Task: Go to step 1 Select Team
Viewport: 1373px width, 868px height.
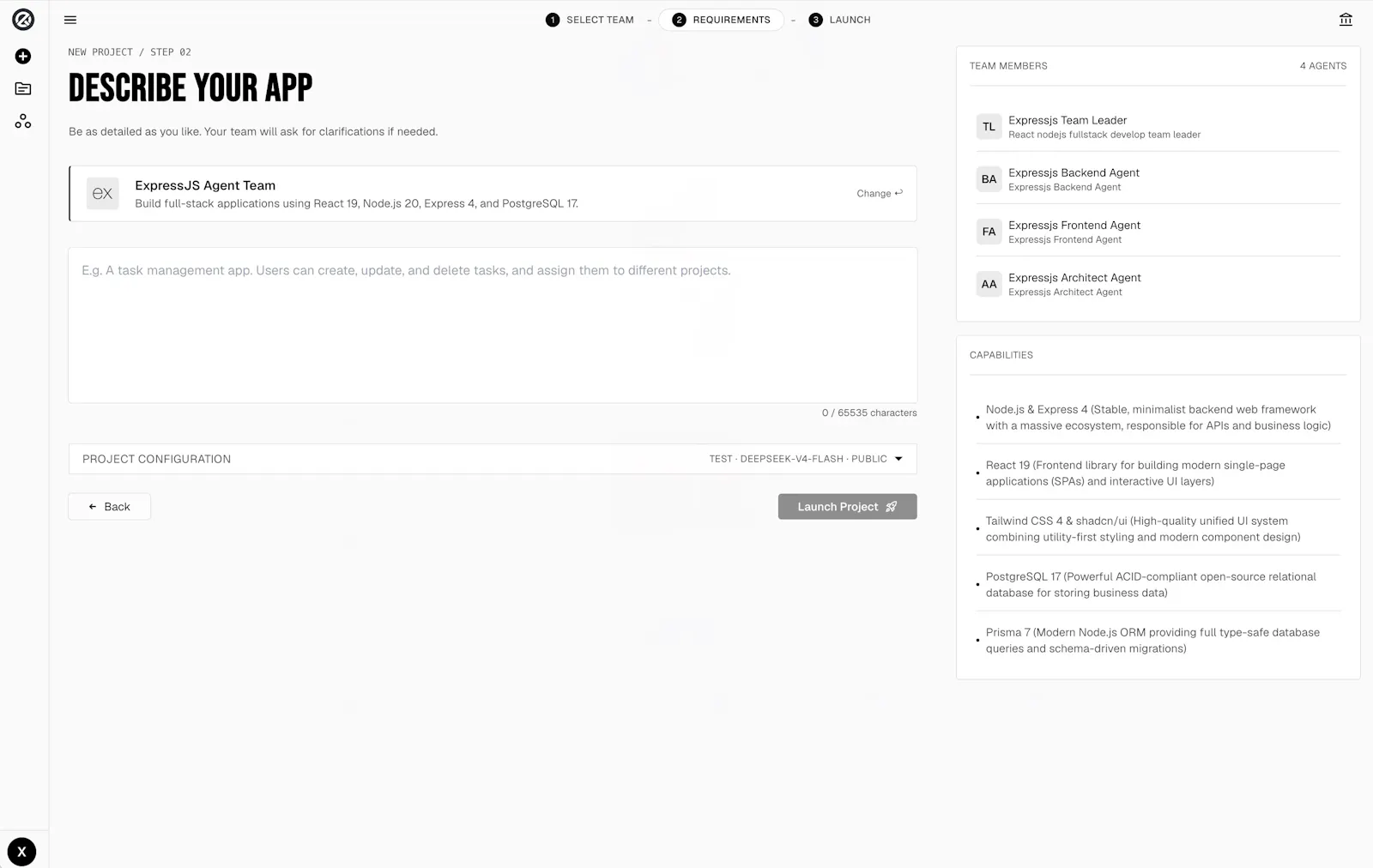Action: pyautogui.click(x=590, y=20)
